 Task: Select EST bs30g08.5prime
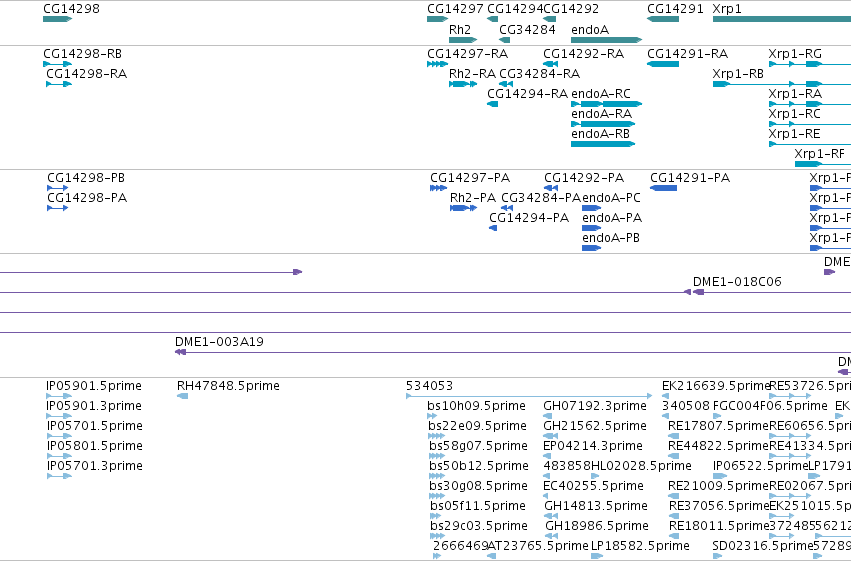(437, 496)
